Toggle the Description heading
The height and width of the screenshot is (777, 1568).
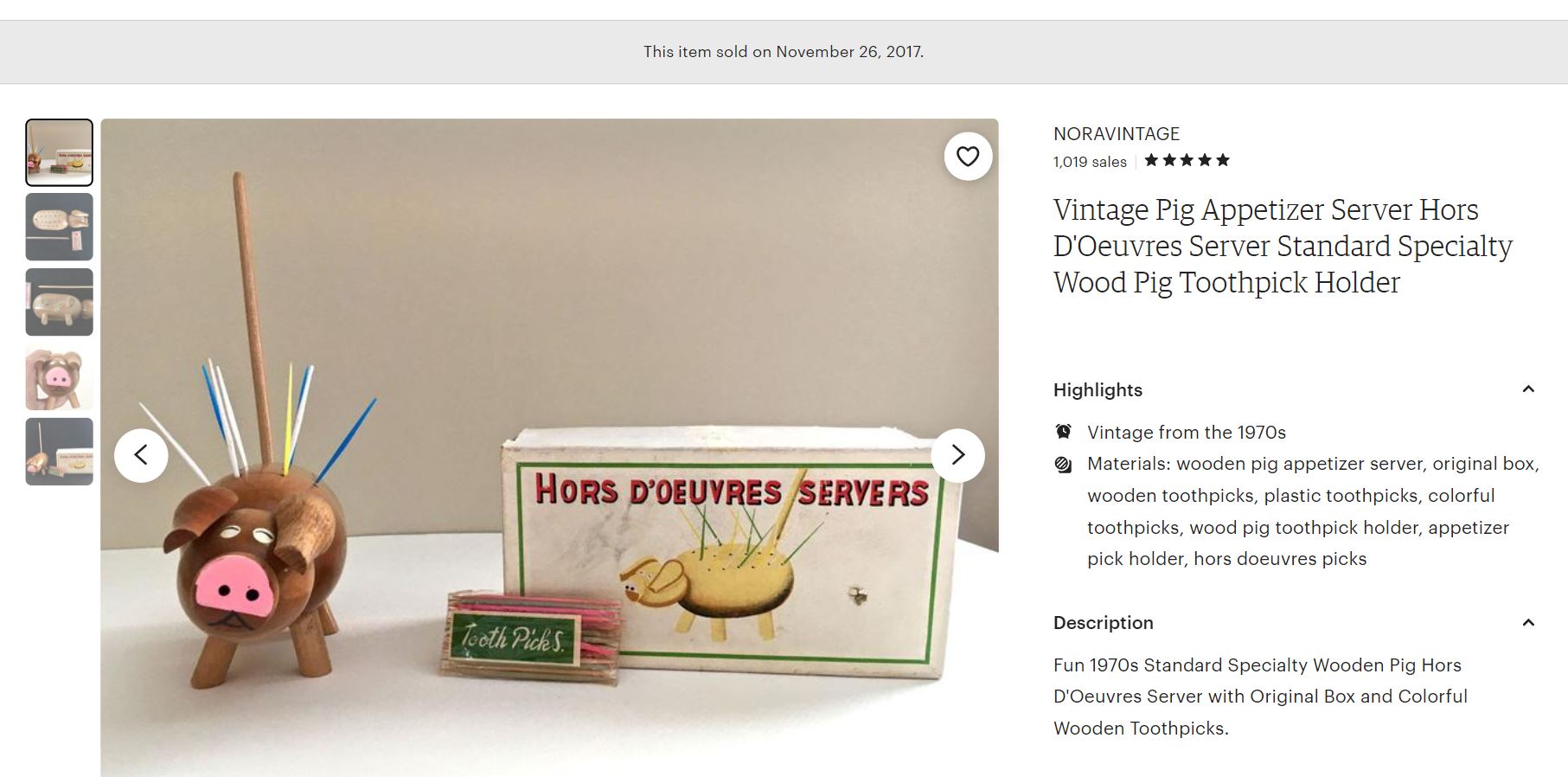[1103, 623]
